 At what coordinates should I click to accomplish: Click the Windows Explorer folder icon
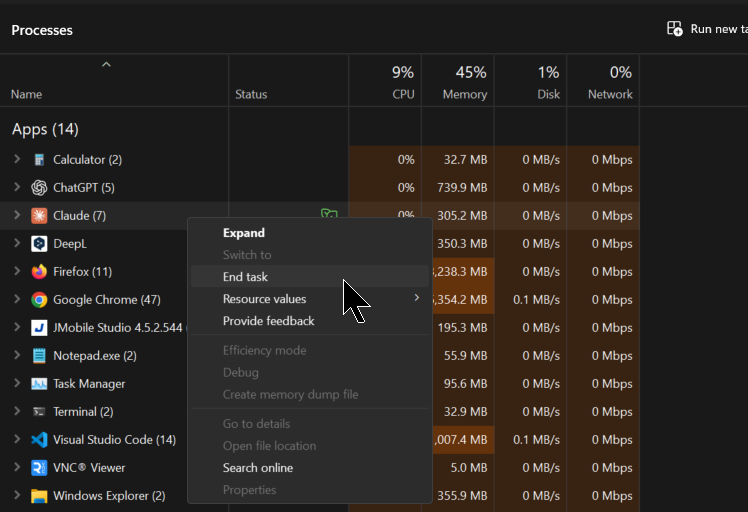39,496
